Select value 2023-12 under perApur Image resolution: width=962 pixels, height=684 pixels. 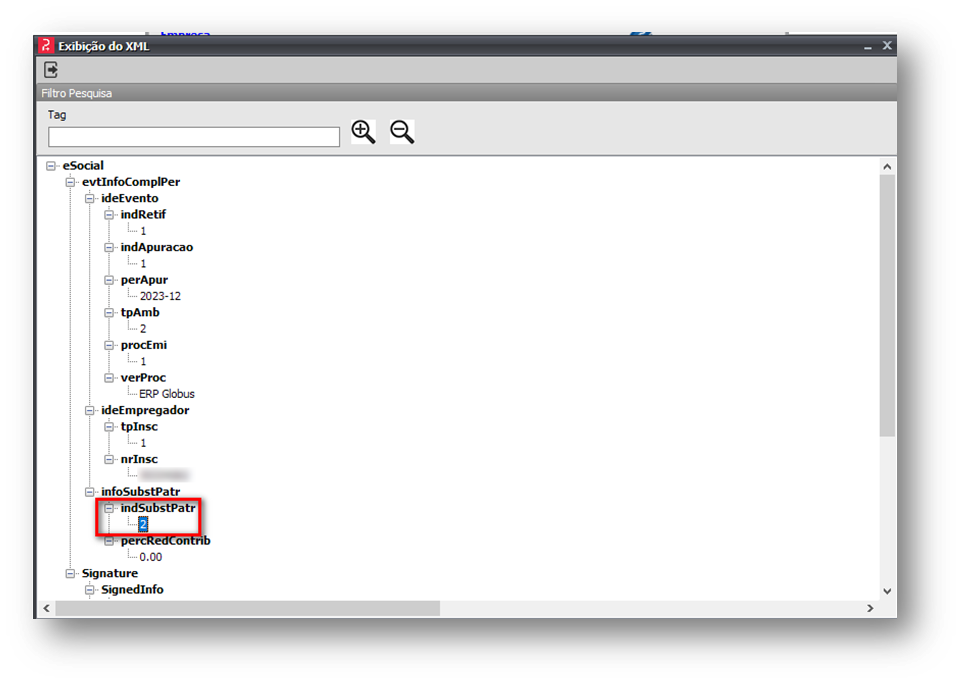(160, 296)
